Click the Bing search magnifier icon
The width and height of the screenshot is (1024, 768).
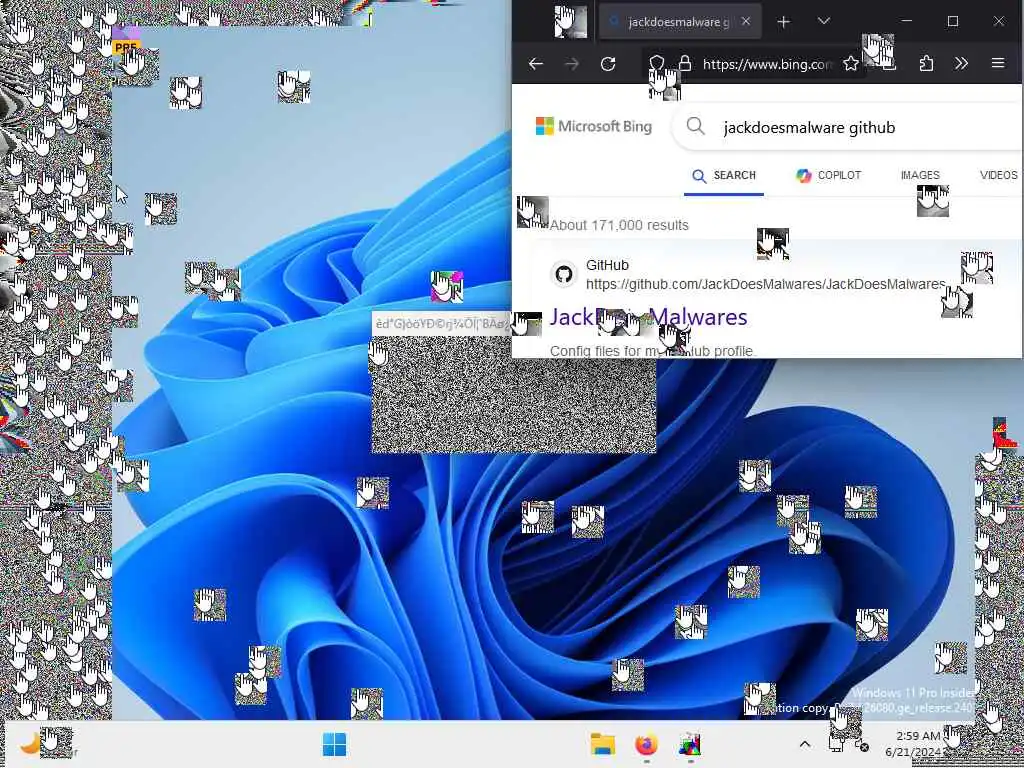pos(696,126)
